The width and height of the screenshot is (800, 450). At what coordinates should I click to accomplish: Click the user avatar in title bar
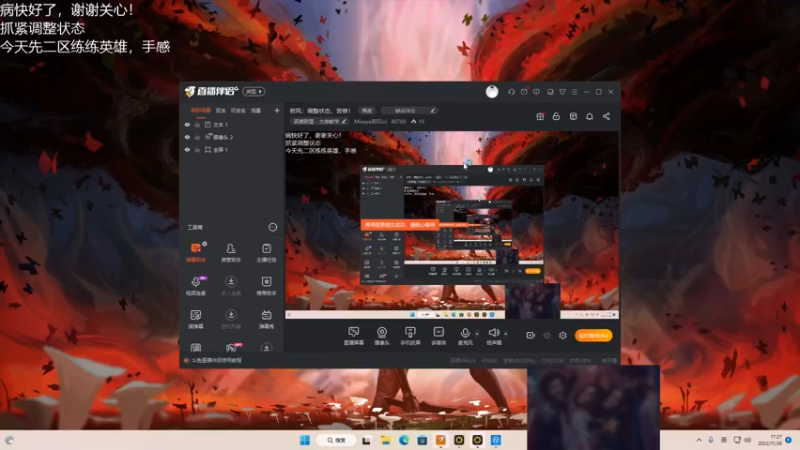pyautogui.click(x=492, y=91)
